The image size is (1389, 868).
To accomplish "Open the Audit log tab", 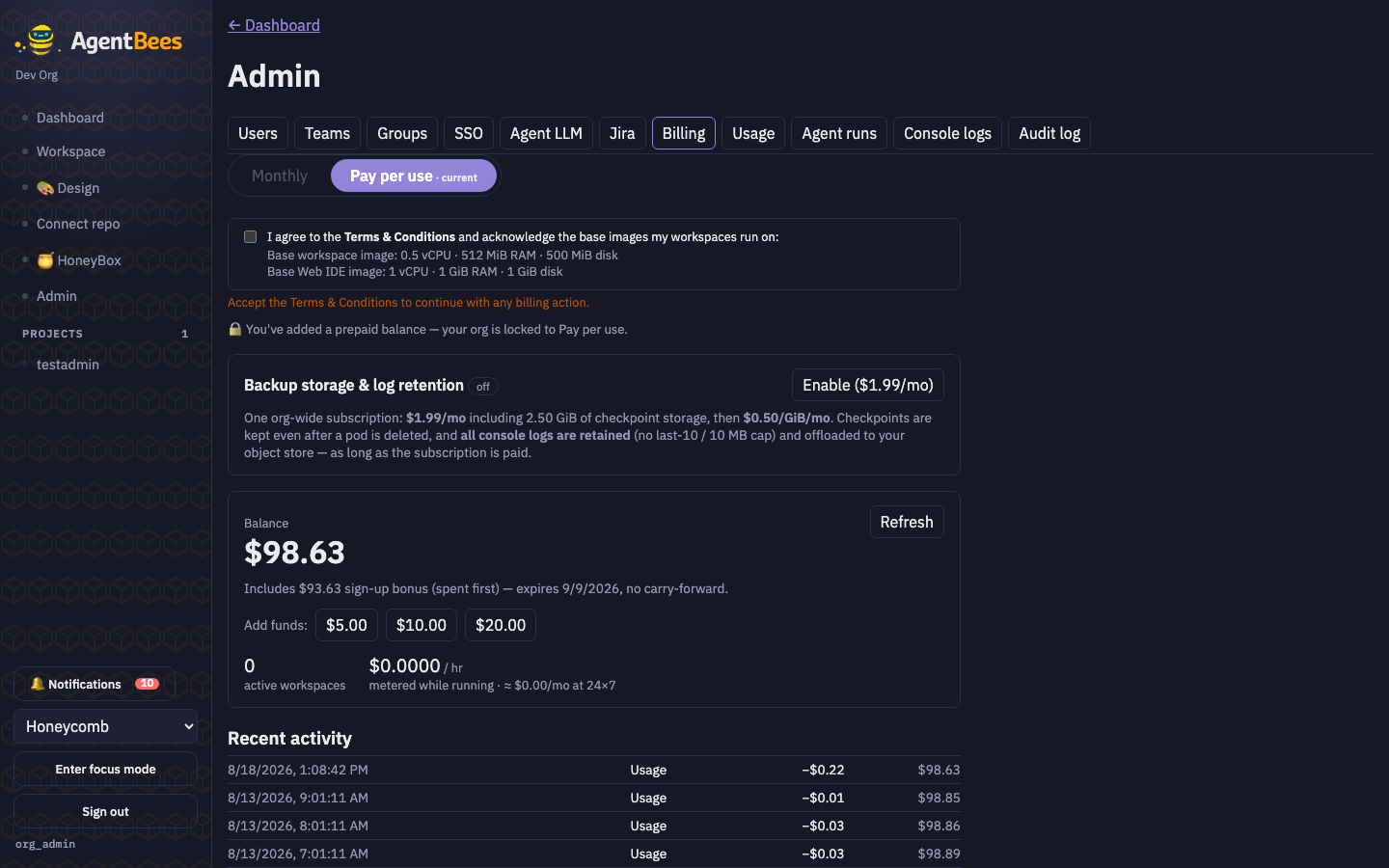I will pyautogui.click(x=1049, y=133).
